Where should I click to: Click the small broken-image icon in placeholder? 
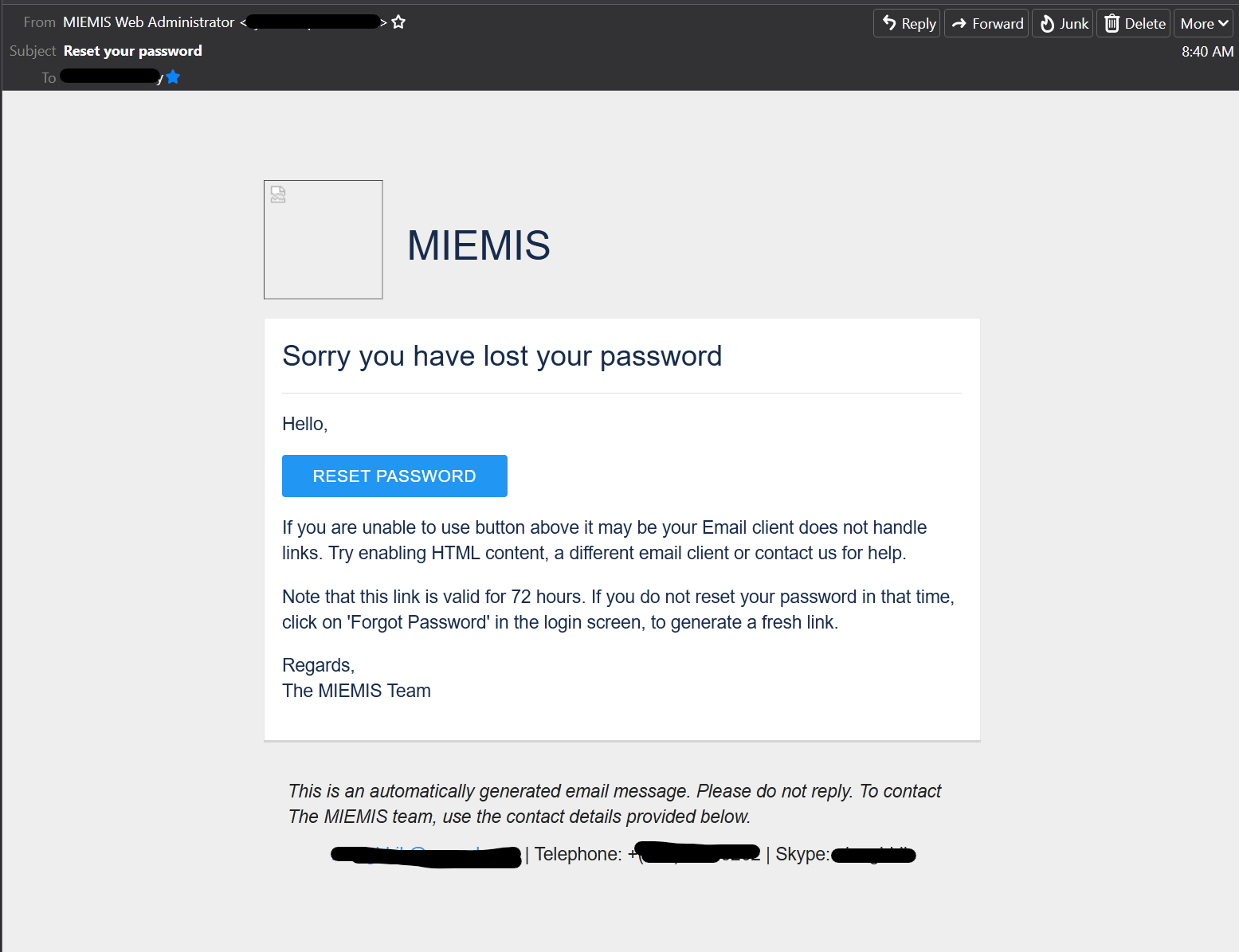point(278,194)
